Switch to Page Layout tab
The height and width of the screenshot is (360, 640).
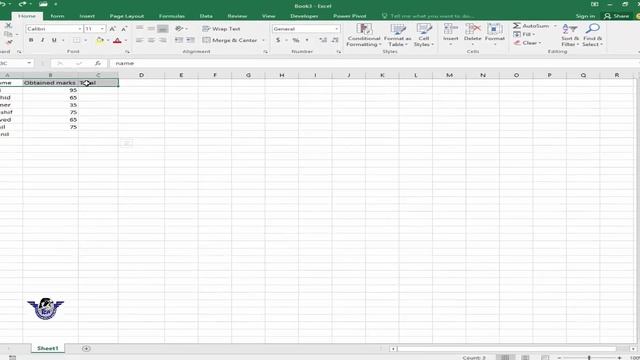point(127,16)
